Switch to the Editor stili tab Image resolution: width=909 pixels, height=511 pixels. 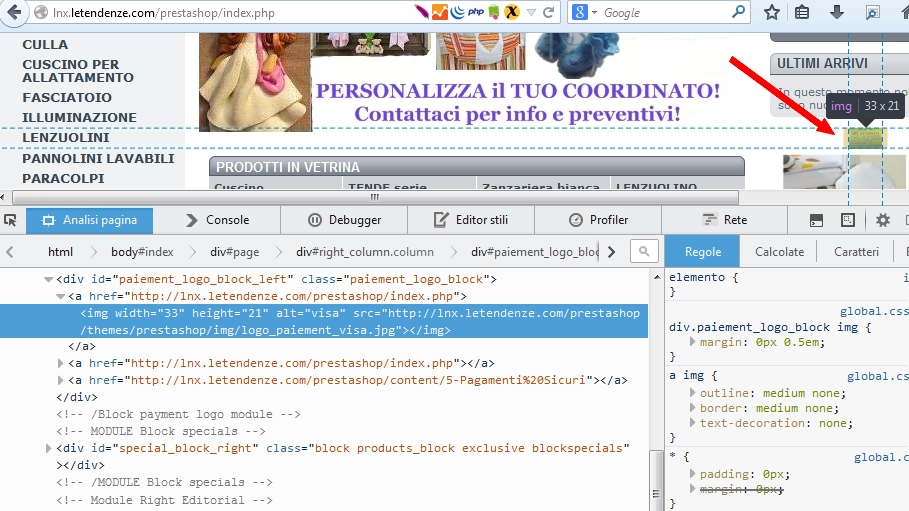click(x=471, y=220)
